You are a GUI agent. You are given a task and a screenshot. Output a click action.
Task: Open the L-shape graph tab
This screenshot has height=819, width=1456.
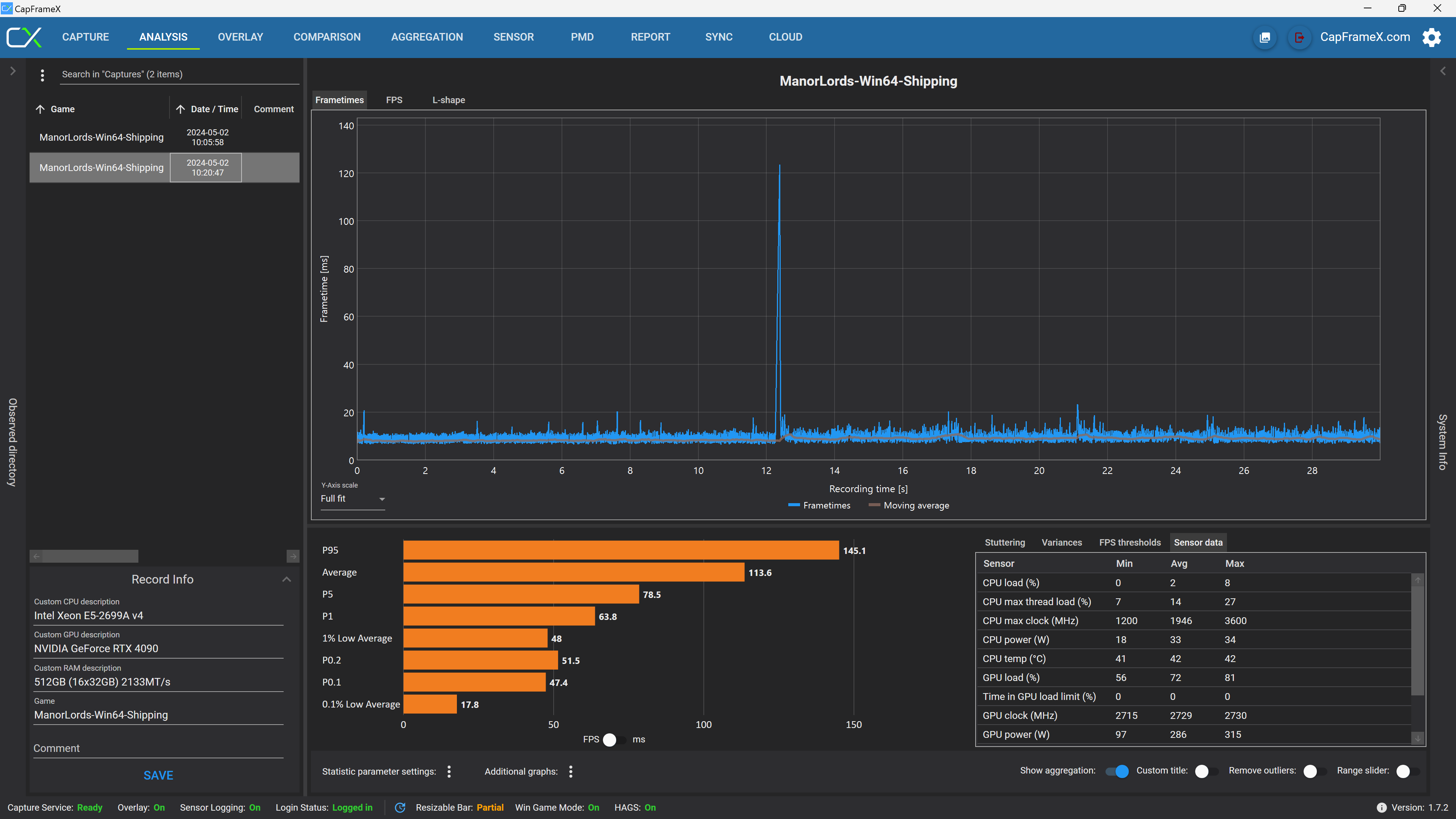pos(448,100)
